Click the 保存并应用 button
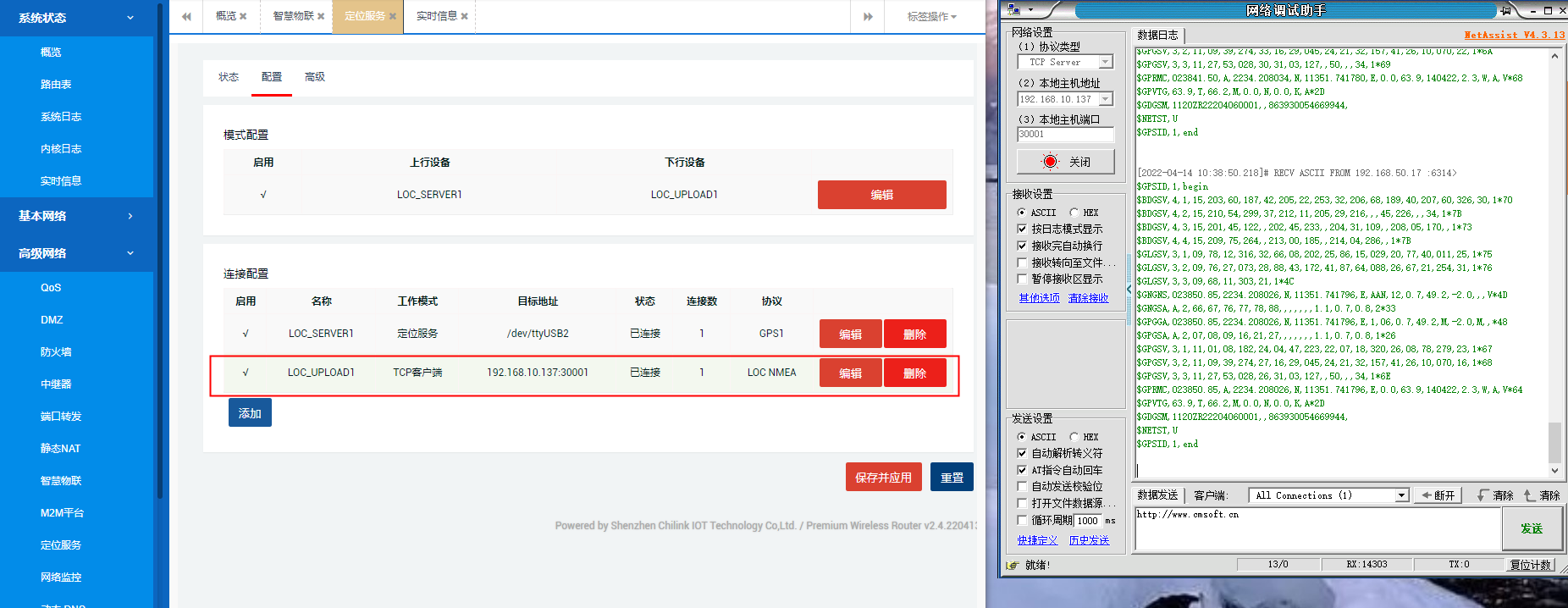The height and width of the screenshot is (608, 1568). click(x=883, y=478)
